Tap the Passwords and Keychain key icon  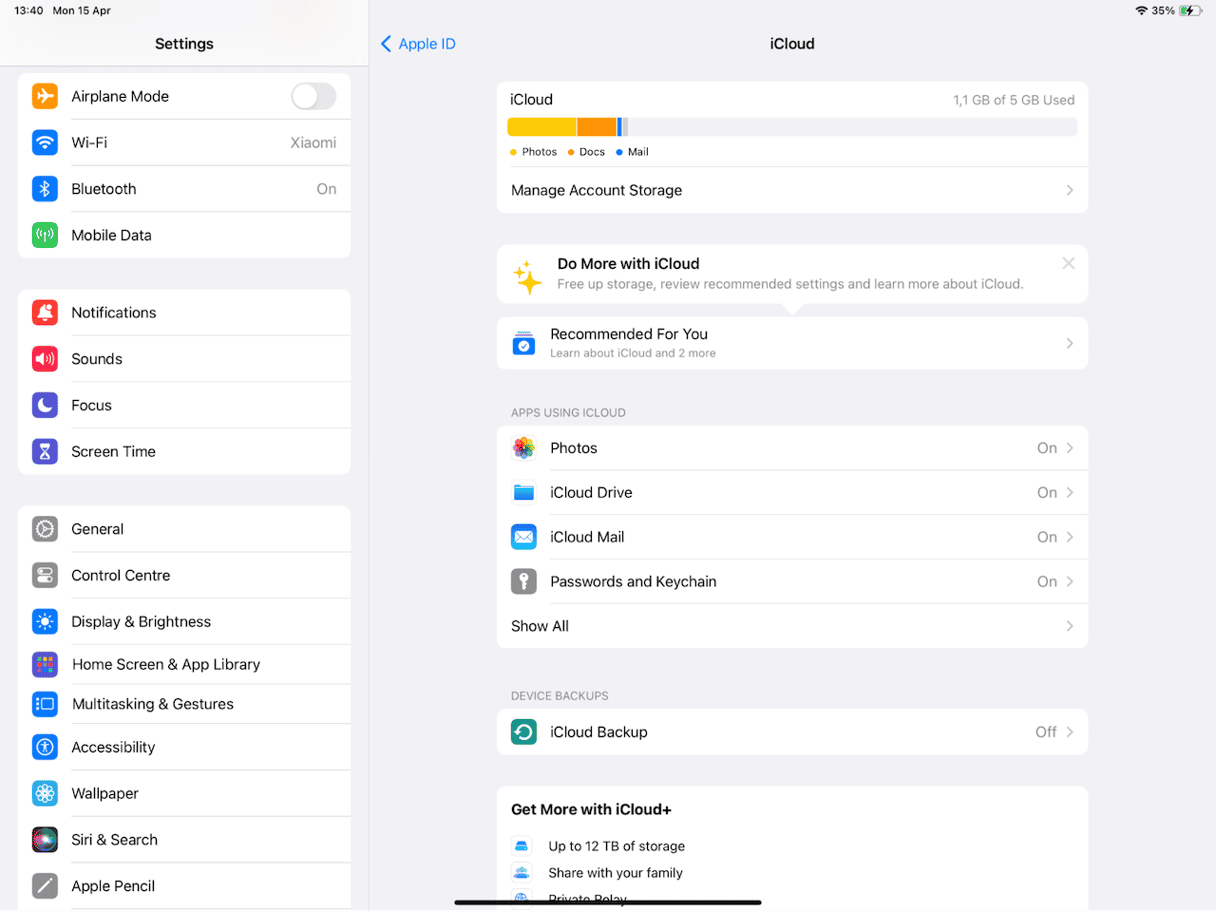[524, 581]
